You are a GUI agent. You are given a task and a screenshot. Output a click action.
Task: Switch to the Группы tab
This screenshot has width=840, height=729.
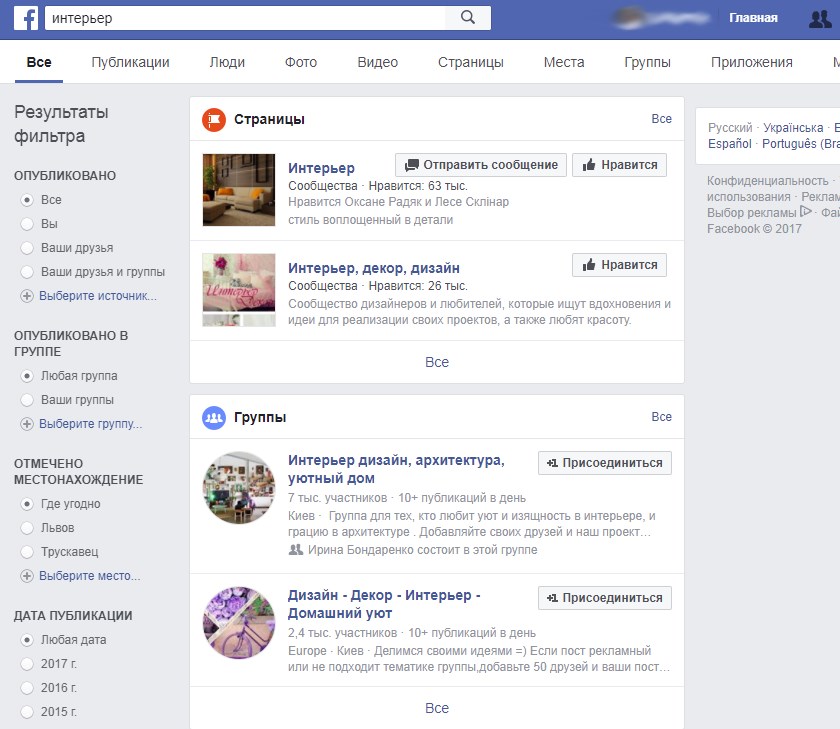[x=648, y=62]
